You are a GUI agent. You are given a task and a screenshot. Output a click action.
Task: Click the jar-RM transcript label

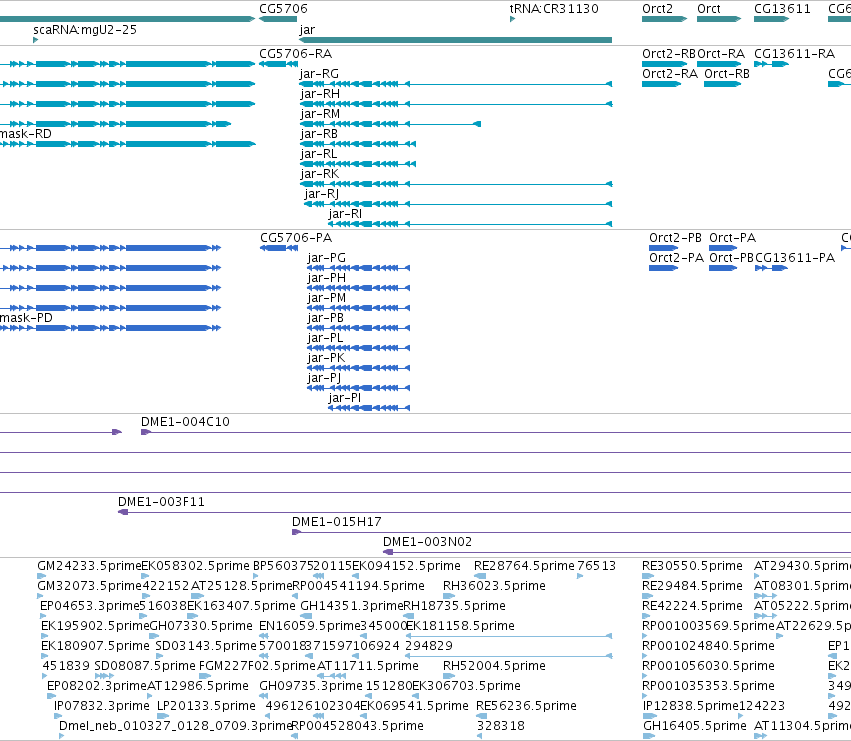320,114
